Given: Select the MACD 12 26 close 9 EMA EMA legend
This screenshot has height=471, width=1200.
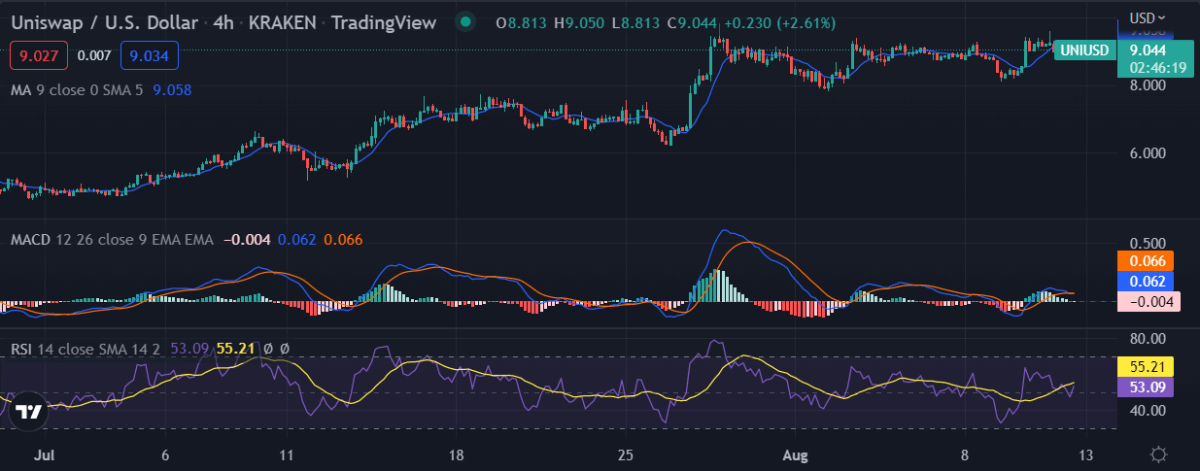Looking at the screenshot, I should (111, 239).
